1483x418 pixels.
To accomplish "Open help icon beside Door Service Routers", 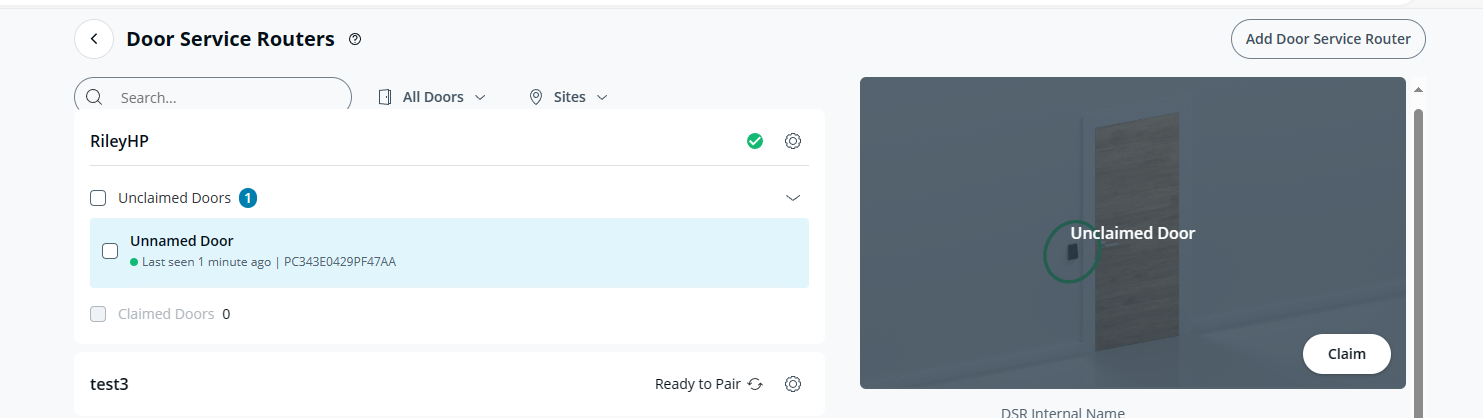I will coord(354,39).
